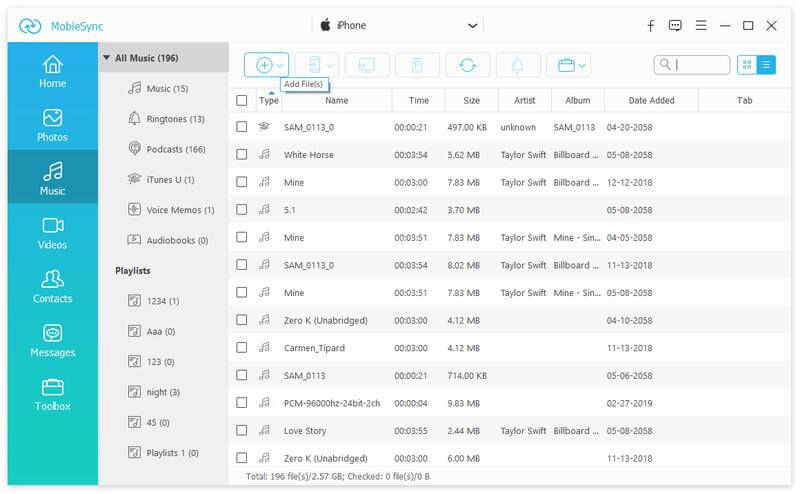Click the Delete trash icon

click(417, 65)
